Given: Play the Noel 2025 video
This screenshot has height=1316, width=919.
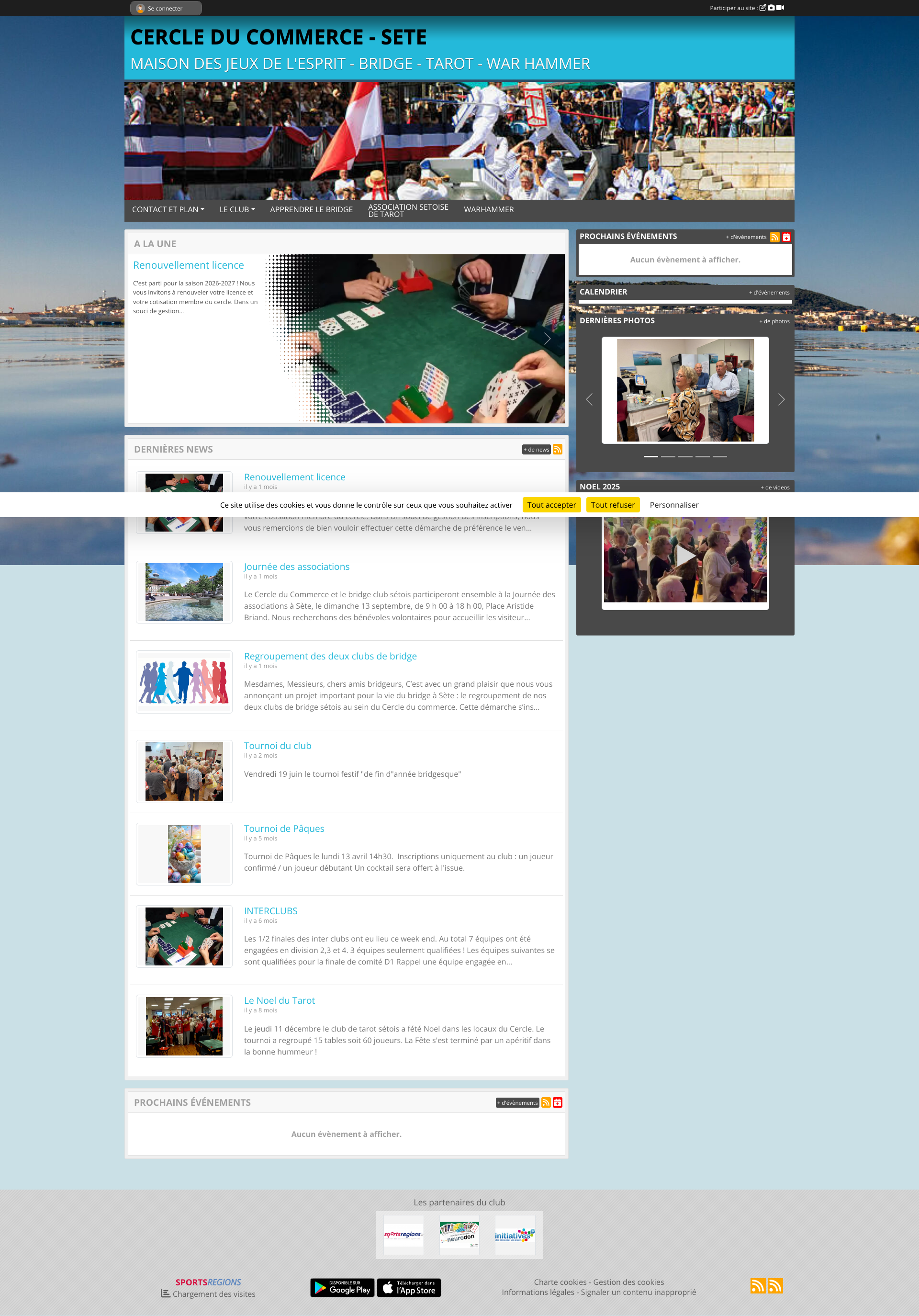Looking at the screenshot, I should click(685, 556).
